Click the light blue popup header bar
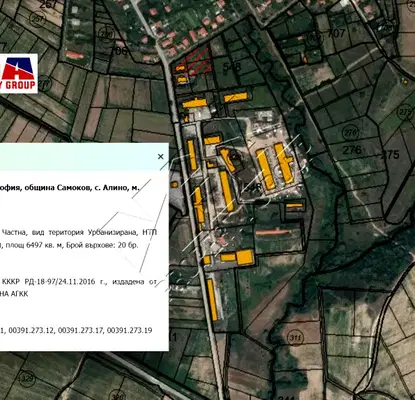Image resolution: width=415 pixels, height=400 pixels. pos(84,157)
